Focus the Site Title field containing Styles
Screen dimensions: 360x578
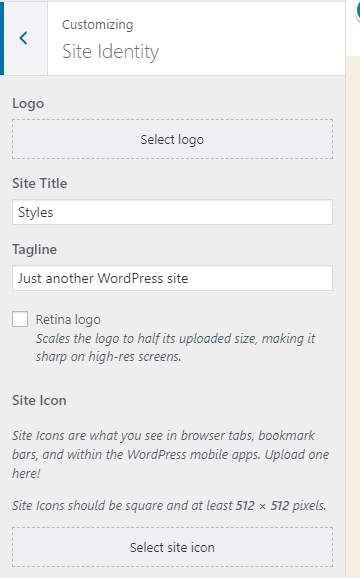click(172, 212)
